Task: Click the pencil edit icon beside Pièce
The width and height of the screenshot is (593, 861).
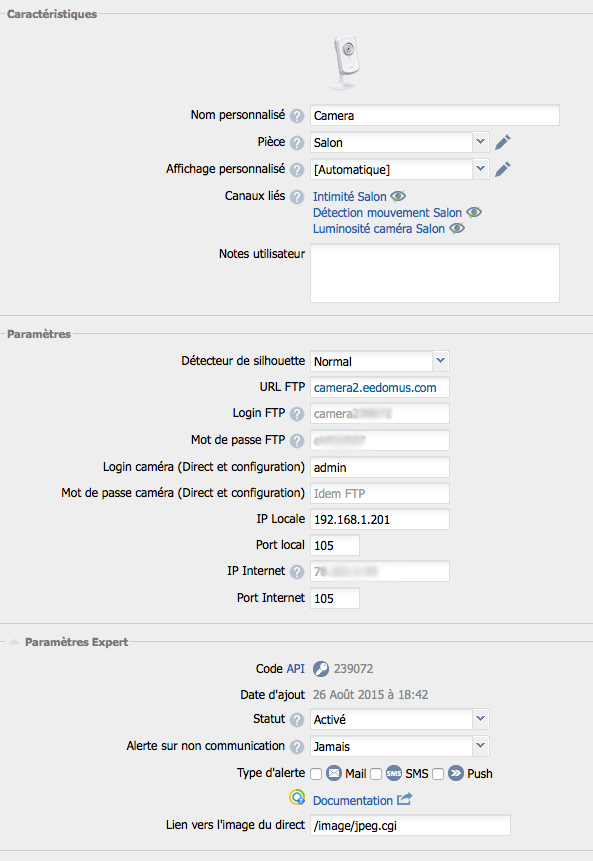Action: (x=502, y=142)
